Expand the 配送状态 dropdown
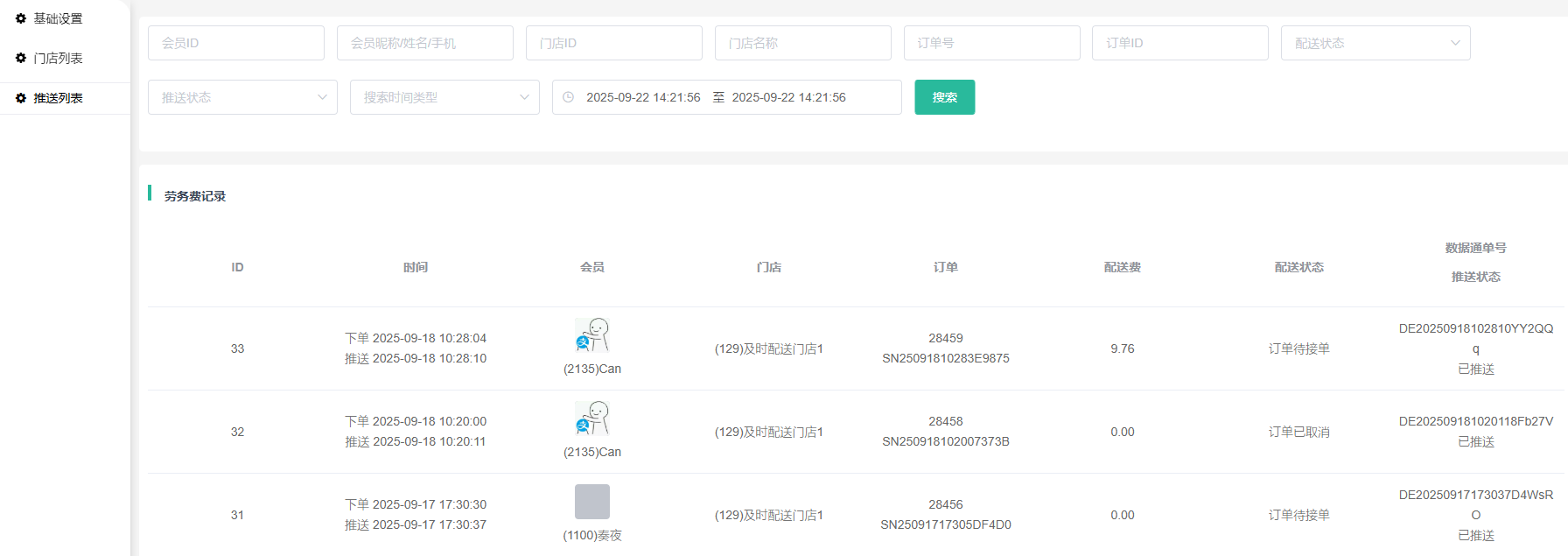This screenshot has width=1568, height=556. (x=1375, y=43)
